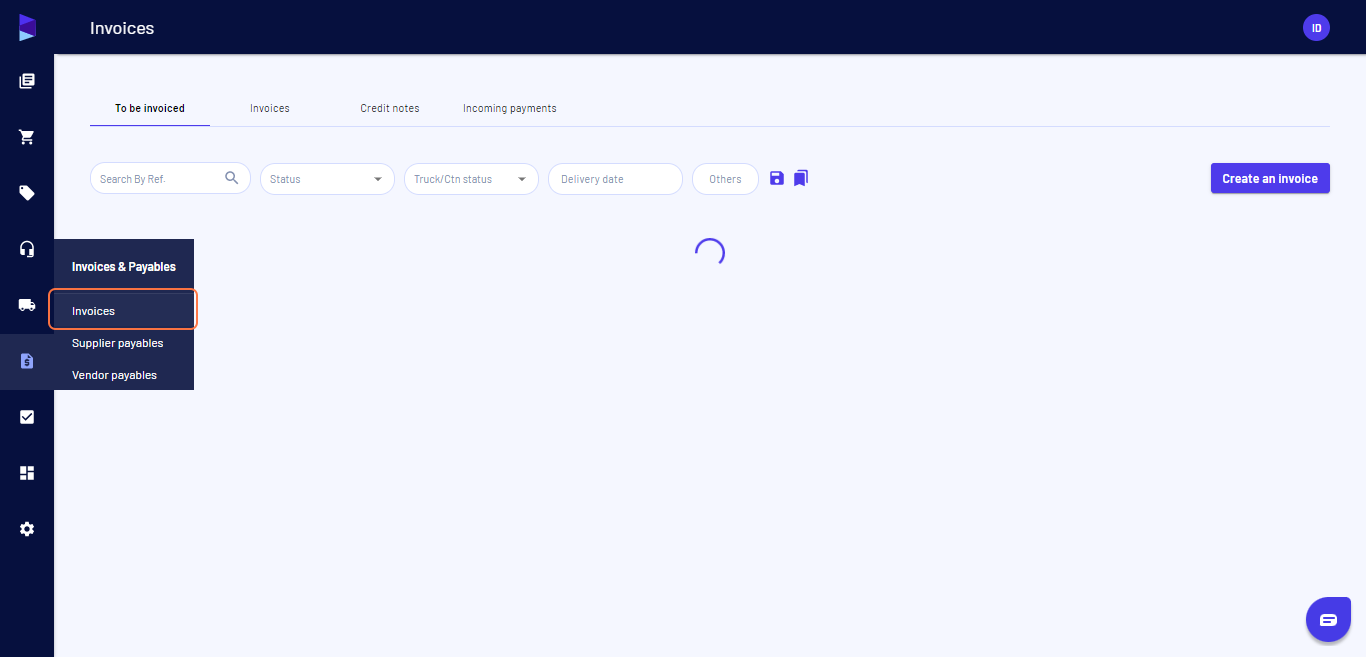Open the shopping cart sidebar icon
Viewport: 1366px width, 657px height.
[27, 137]
